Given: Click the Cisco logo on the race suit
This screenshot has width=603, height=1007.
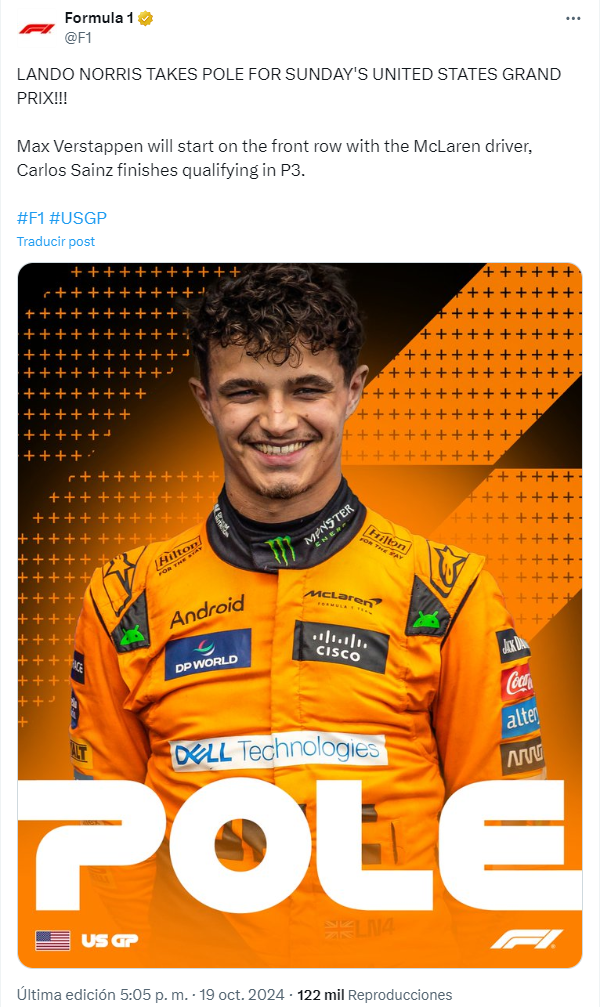Looking at the screenshot, I should (x=340, y=647).
